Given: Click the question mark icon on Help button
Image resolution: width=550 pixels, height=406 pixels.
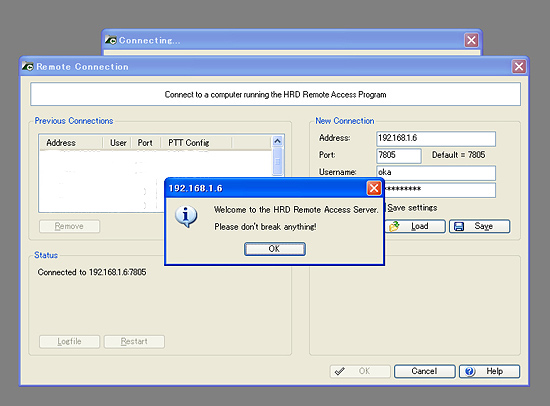Looking at the screenshot, I should coord(470,371).
